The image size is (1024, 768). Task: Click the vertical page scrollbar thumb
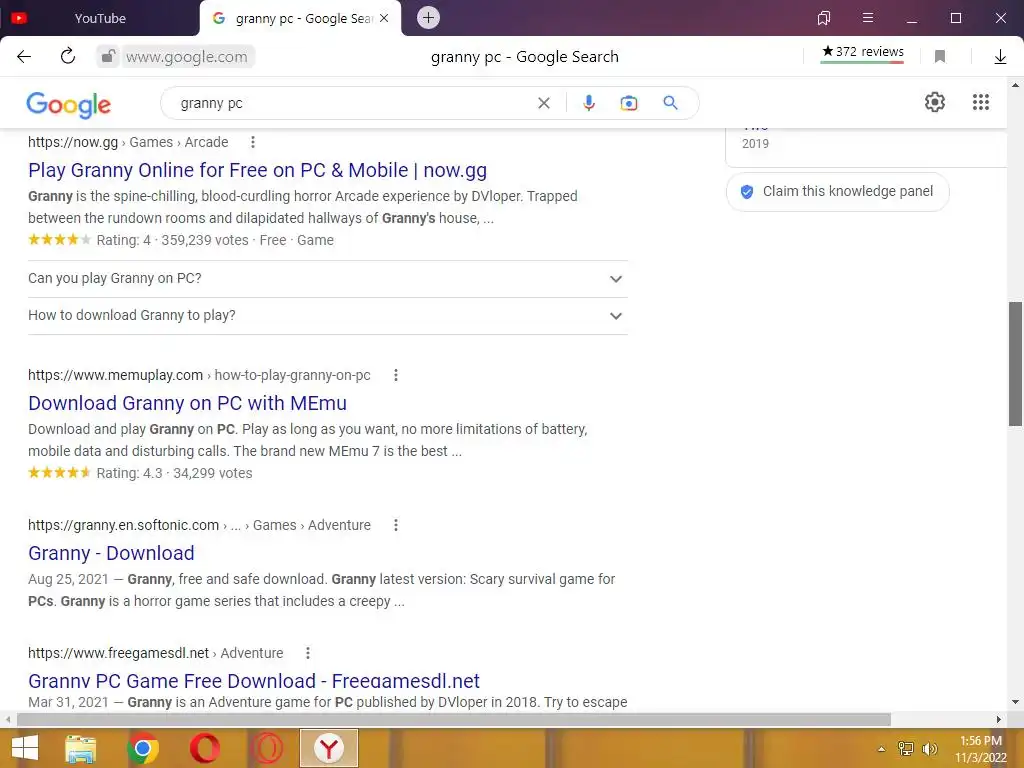[x=1015, y=364]
